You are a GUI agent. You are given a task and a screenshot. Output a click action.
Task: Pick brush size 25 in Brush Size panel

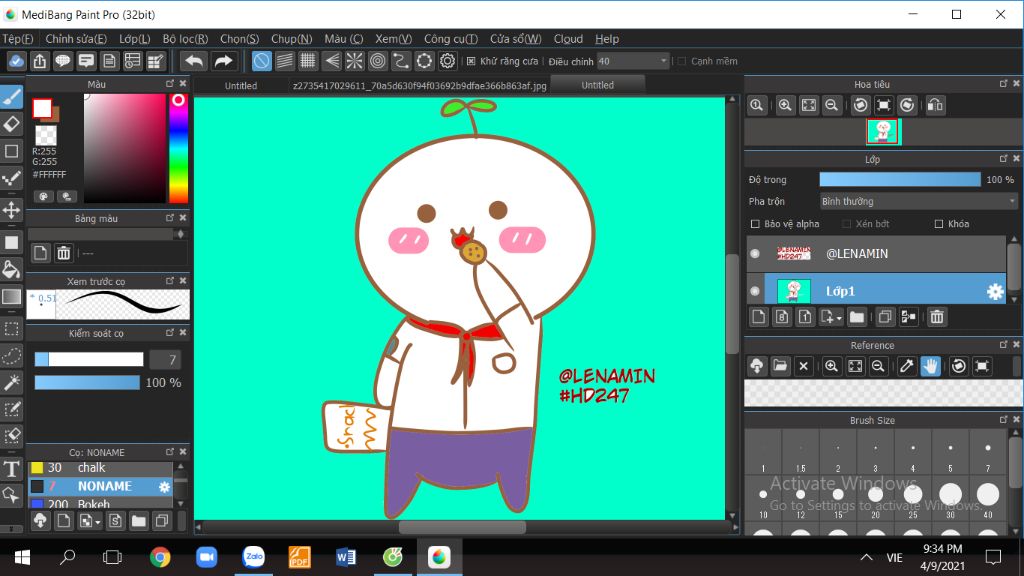tap(913, 498)
